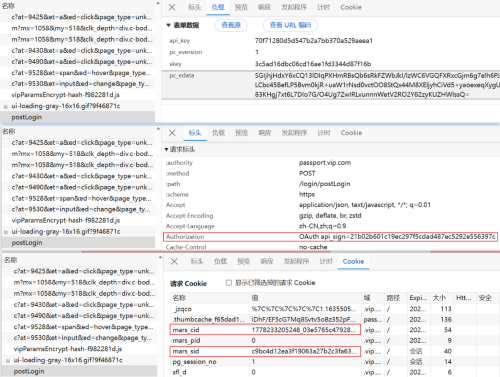
Task: Click the gif file icon in the middle panel list
Action: [5, 232]
